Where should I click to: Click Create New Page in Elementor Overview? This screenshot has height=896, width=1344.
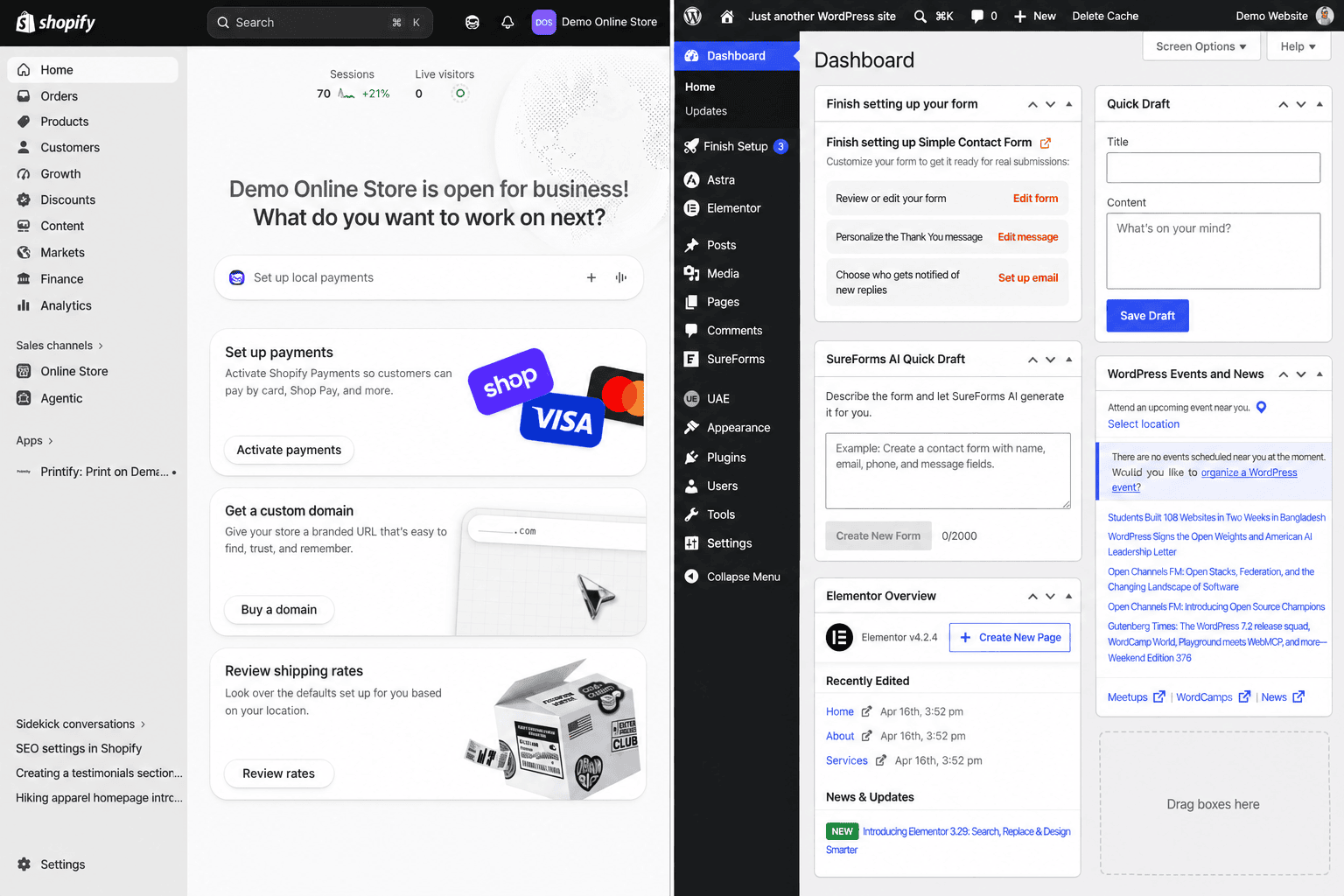(1010, 638)
